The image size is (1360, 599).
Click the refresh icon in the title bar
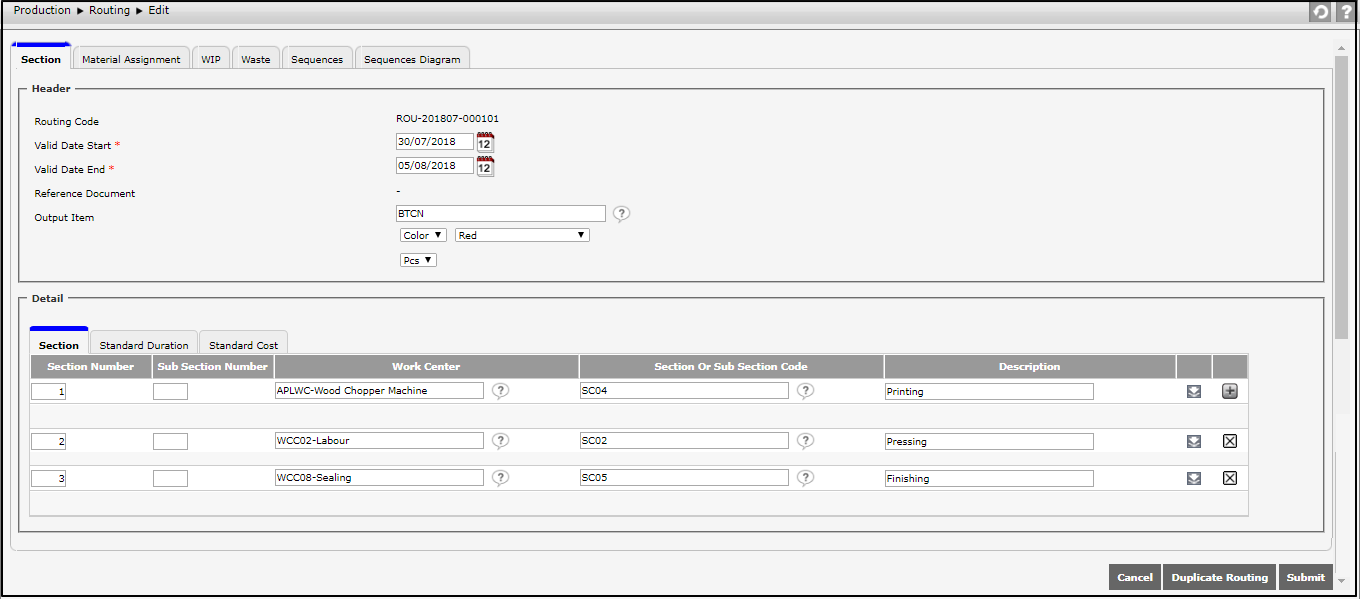coord(1321,12)
